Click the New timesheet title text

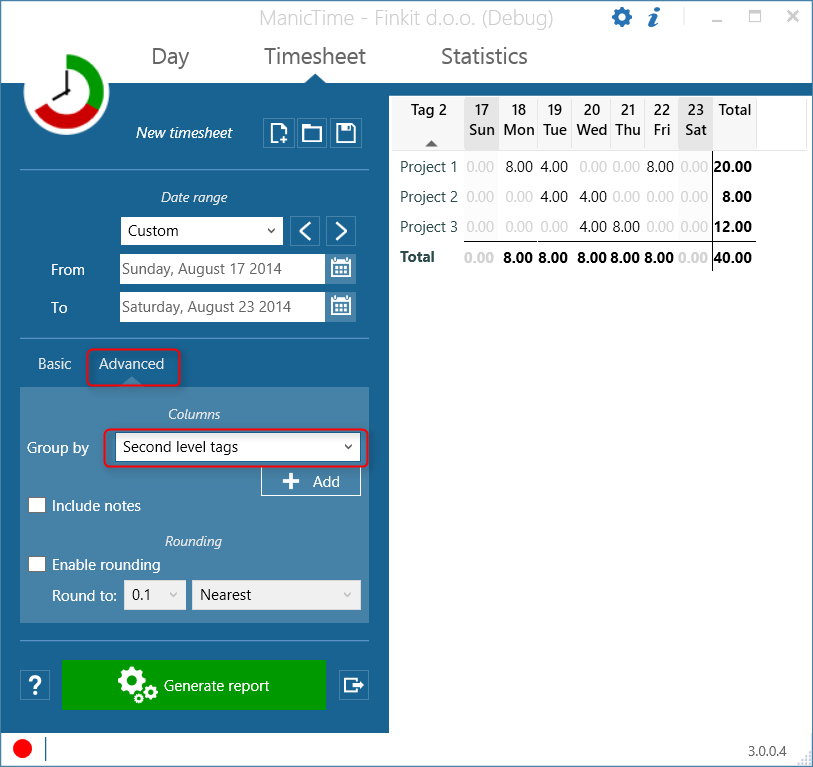point(184,133)
